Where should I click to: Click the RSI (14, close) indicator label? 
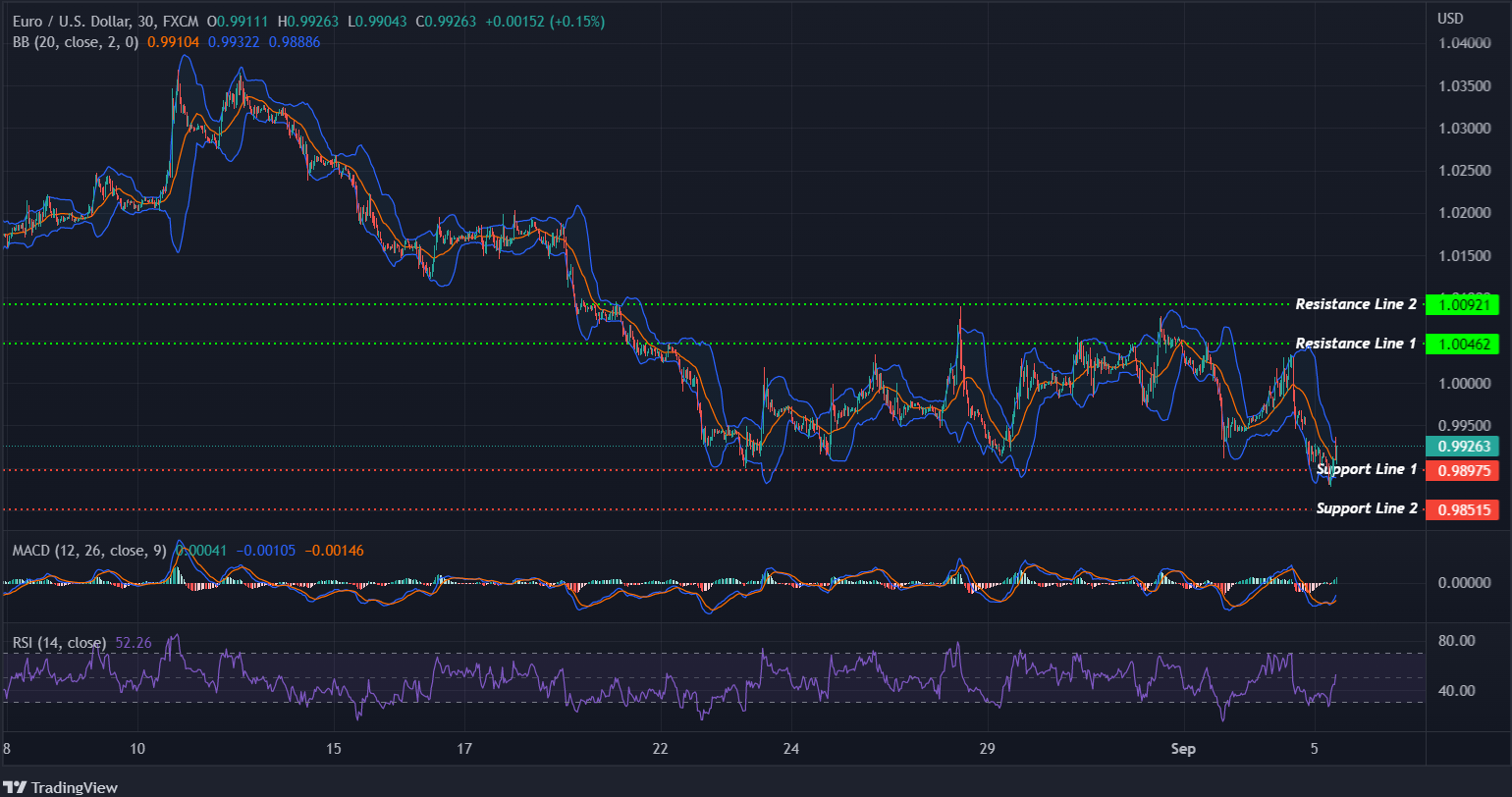point(59,643)
